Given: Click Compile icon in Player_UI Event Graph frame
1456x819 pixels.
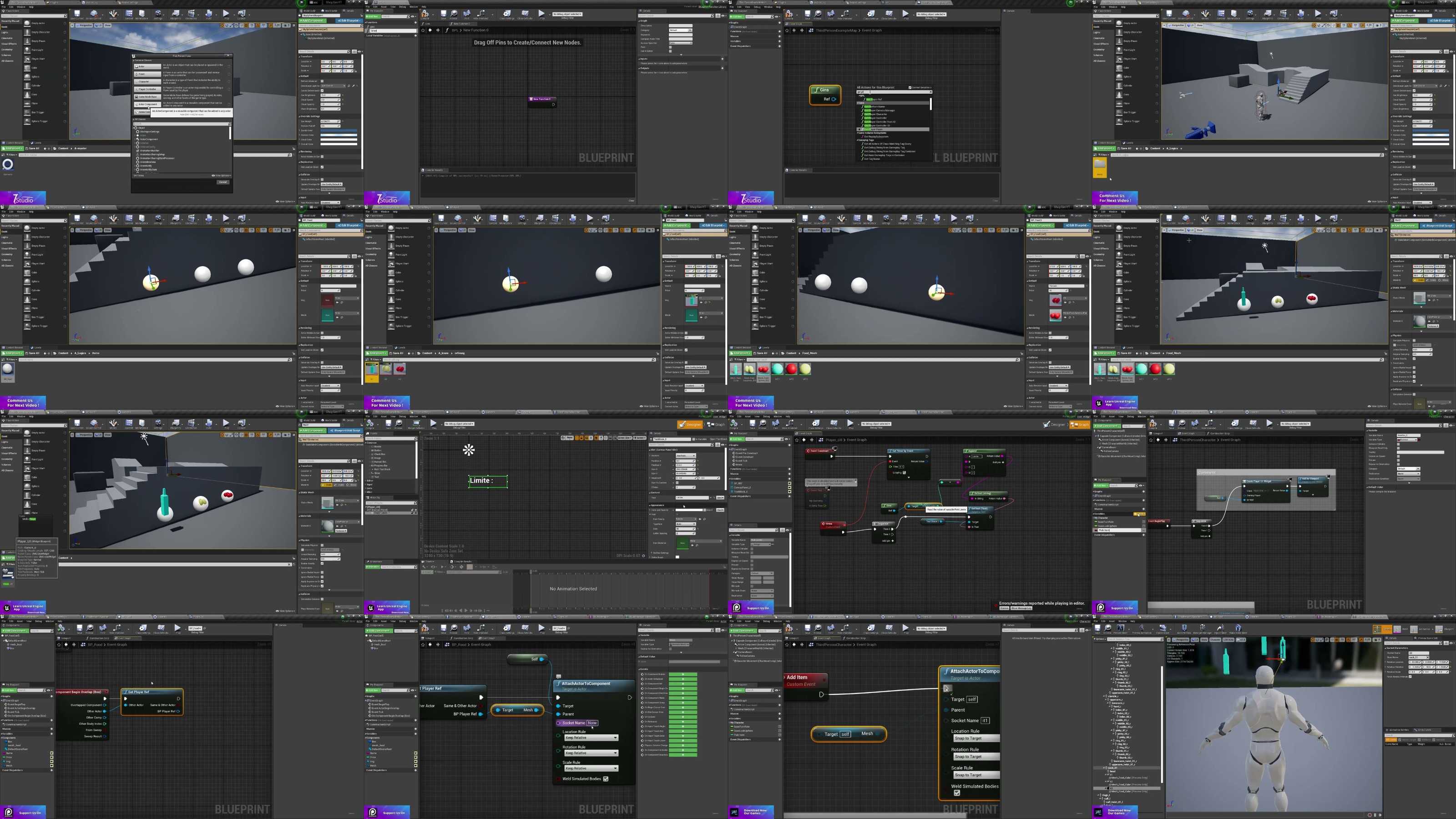Looking at the screenshot, I should (x=735, y=424).
